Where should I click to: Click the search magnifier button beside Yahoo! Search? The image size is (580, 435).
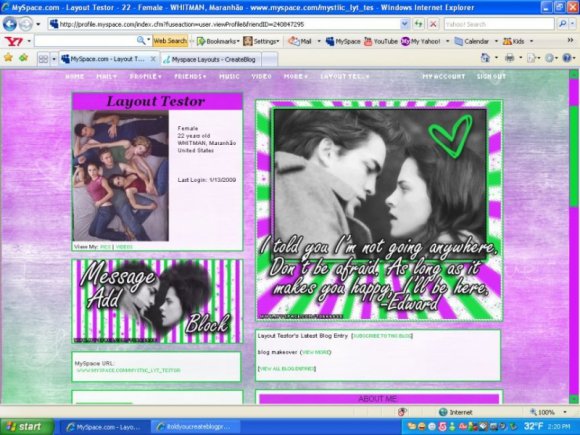click(563, 24)
